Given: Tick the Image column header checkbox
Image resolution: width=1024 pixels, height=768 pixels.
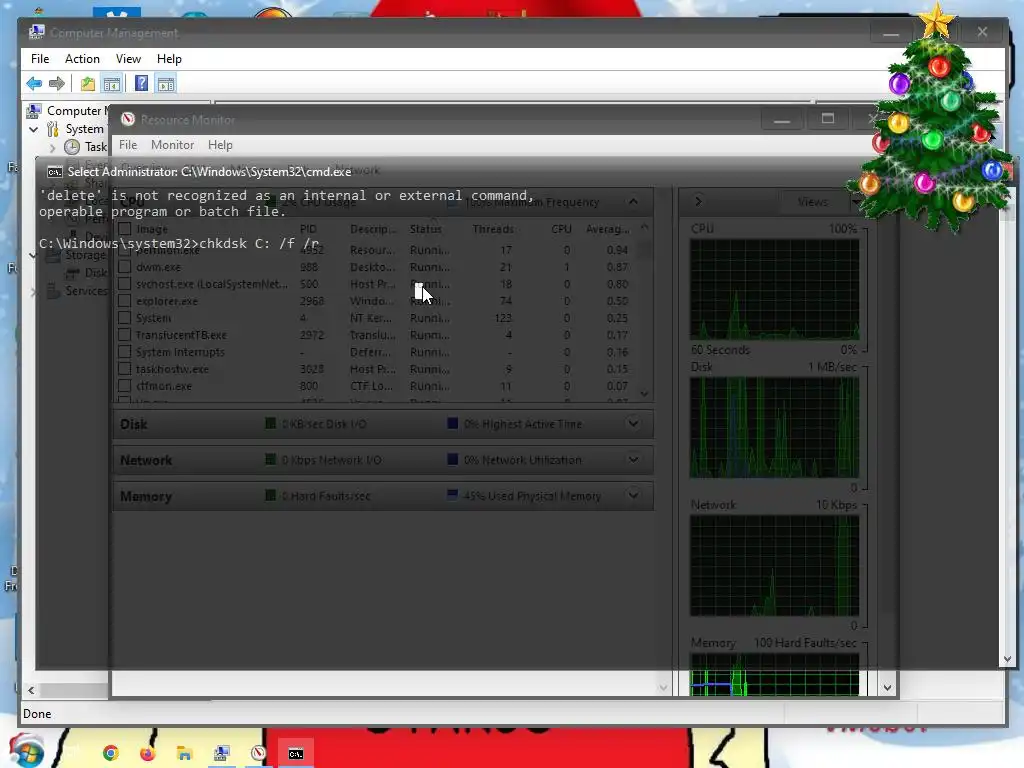Looking at the screenshot, I should pyautogui.click(x=125, y=229).
